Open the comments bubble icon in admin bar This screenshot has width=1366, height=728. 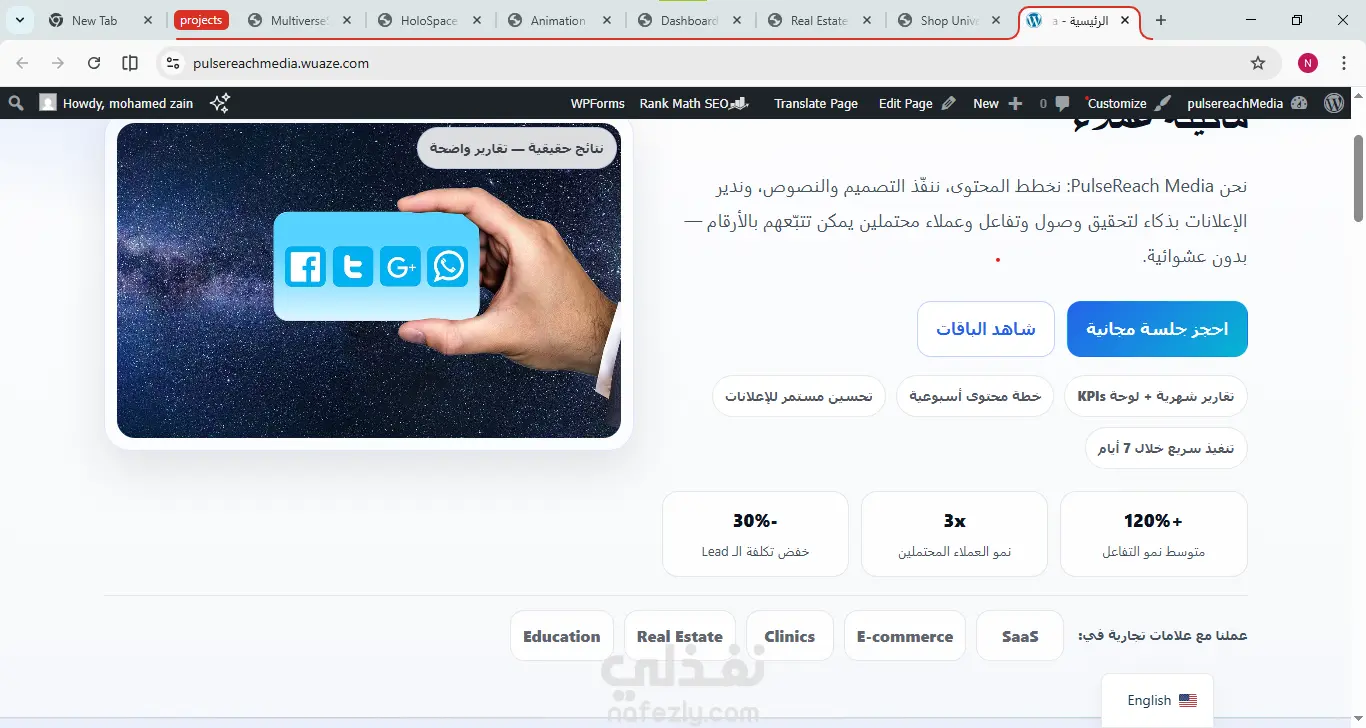click(1055, 103)
